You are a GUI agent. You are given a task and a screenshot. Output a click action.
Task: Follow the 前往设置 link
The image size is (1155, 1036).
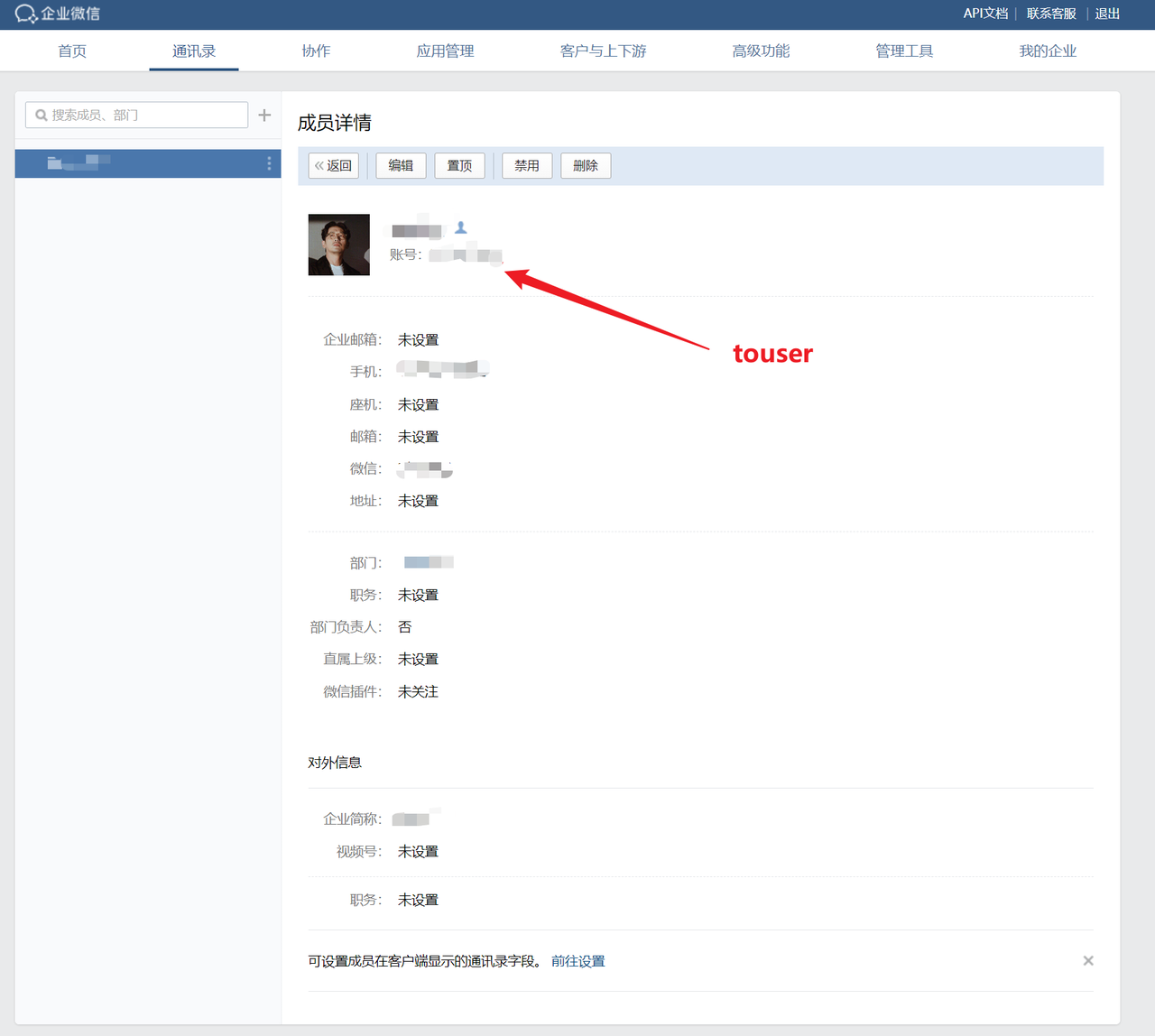pyautogui.click(x=578, y=961)
